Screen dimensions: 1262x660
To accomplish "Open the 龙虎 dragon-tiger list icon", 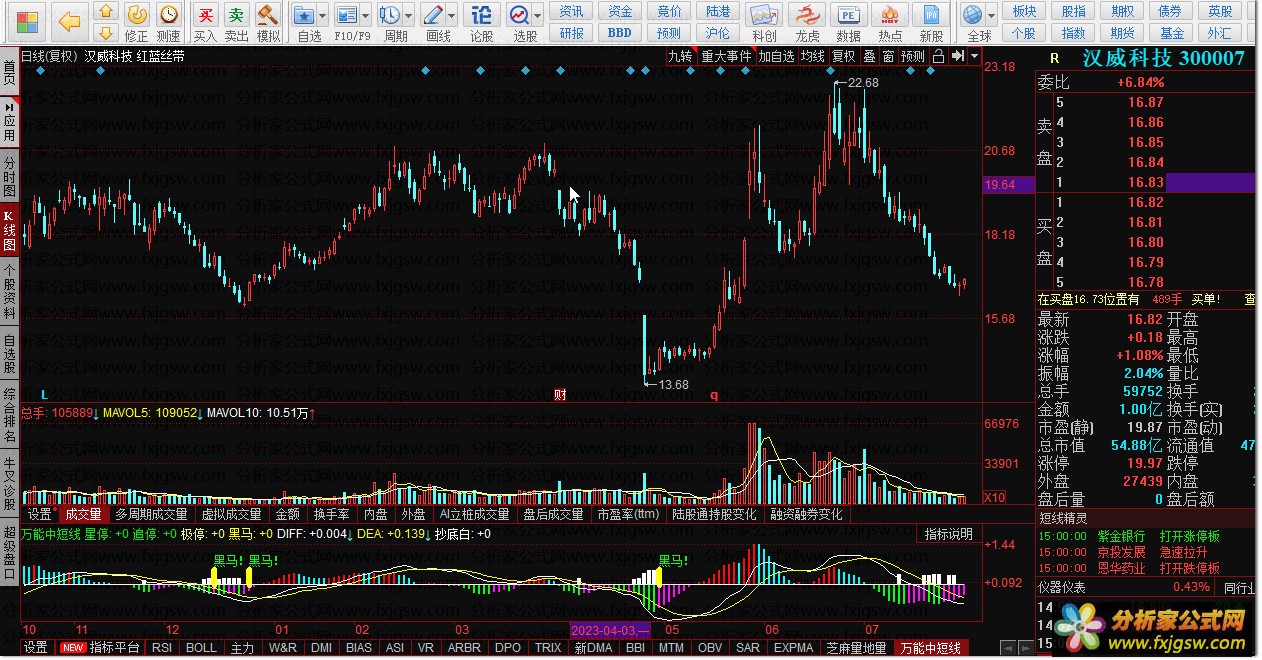I will [x=807, y=22].
